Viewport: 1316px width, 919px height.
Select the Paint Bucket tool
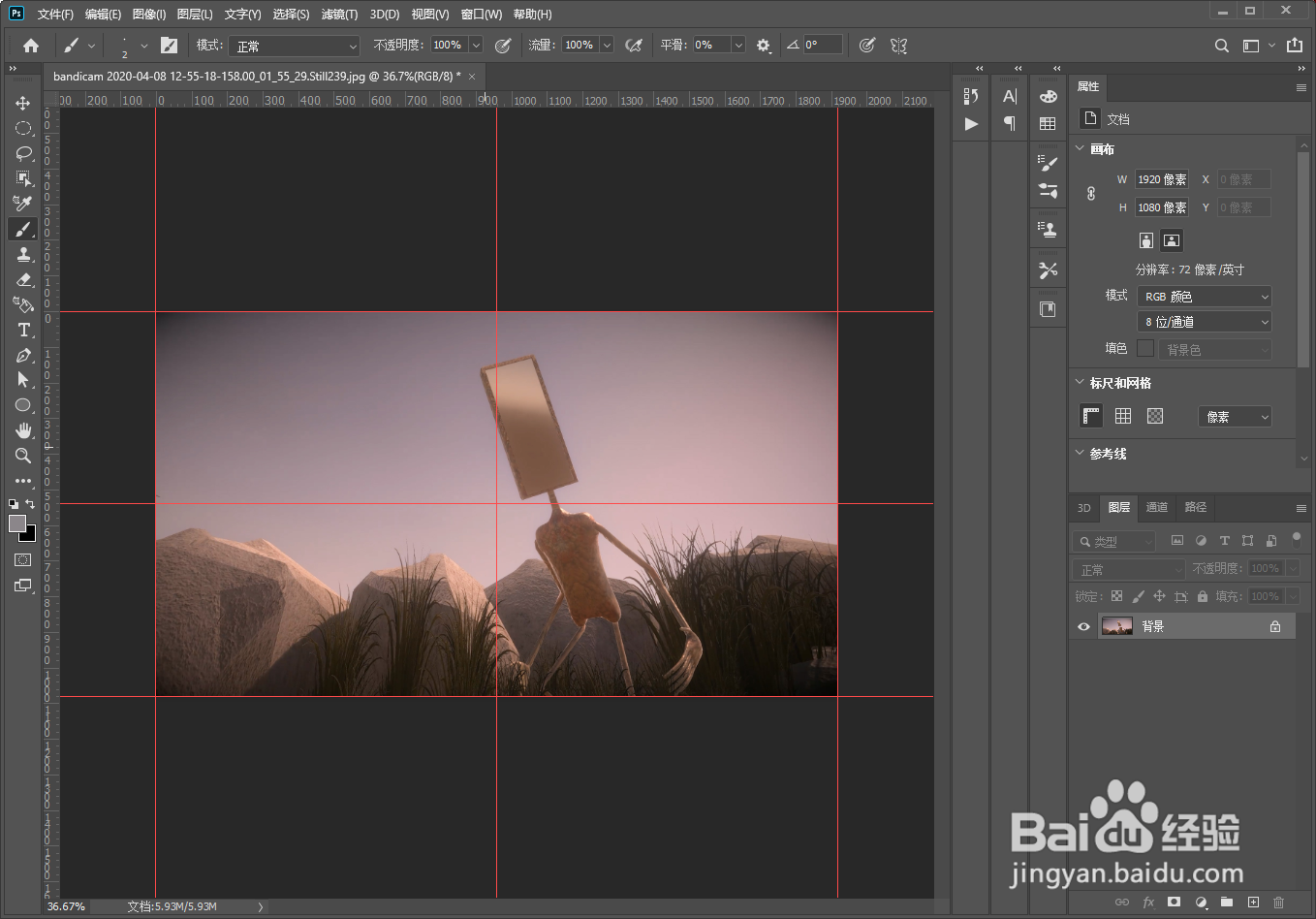pos(23,304)
